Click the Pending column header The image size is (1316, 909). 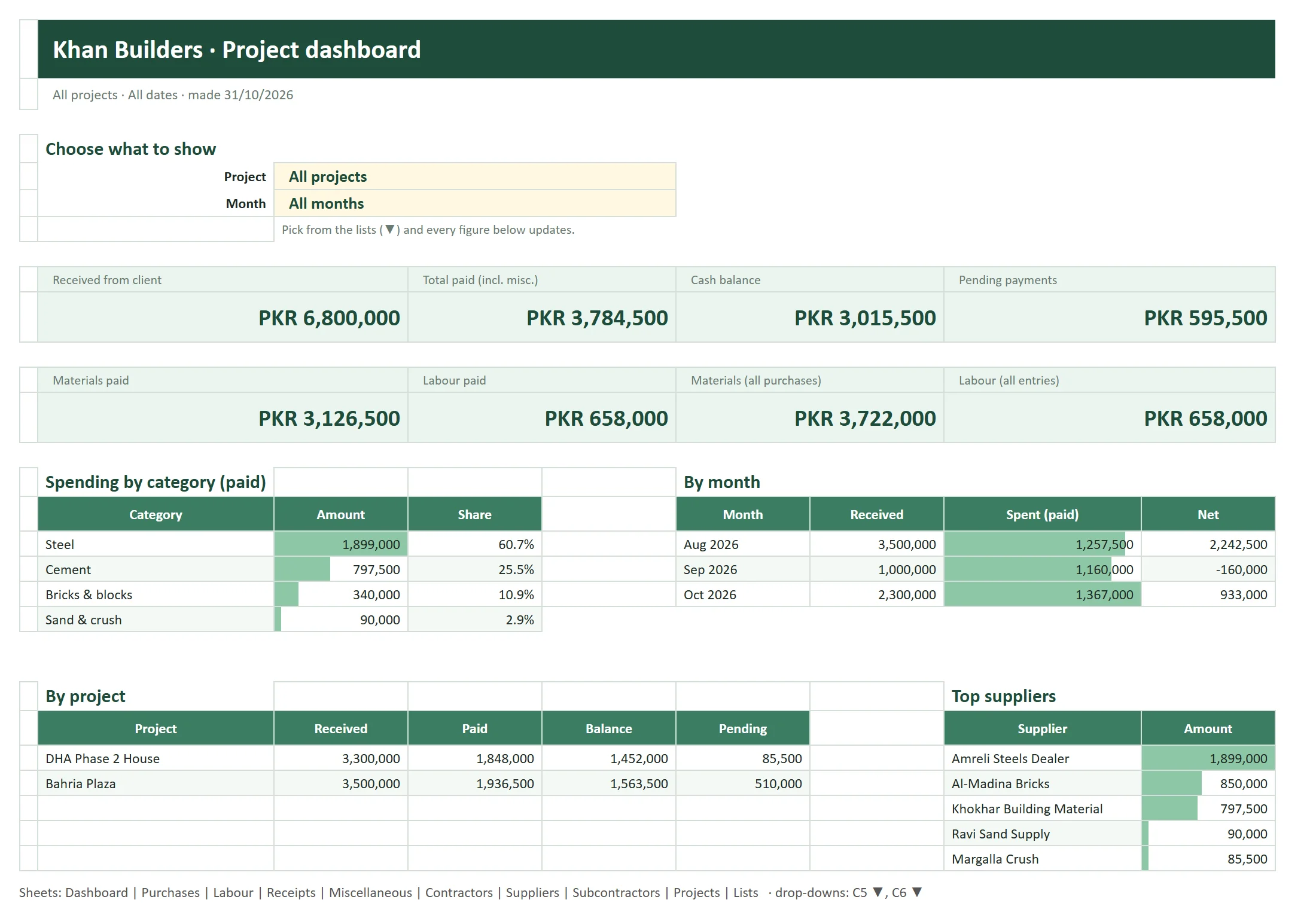(743, 728)
